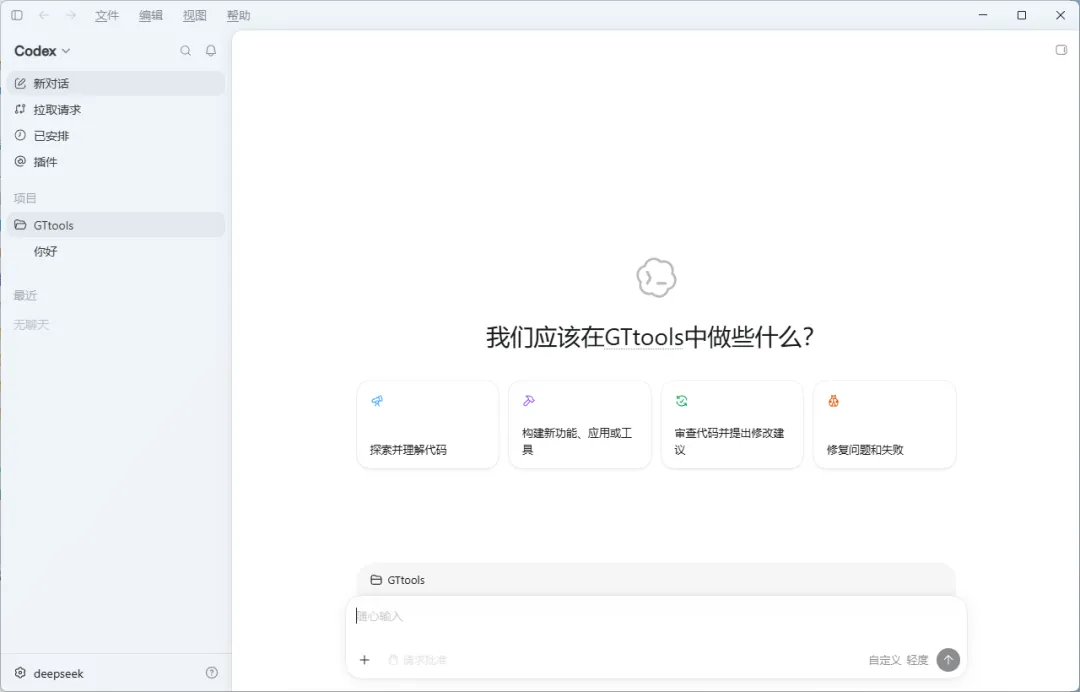Focus the 随心输入 message field
This screenshot has width=1080, height=692.
(656, 616)
